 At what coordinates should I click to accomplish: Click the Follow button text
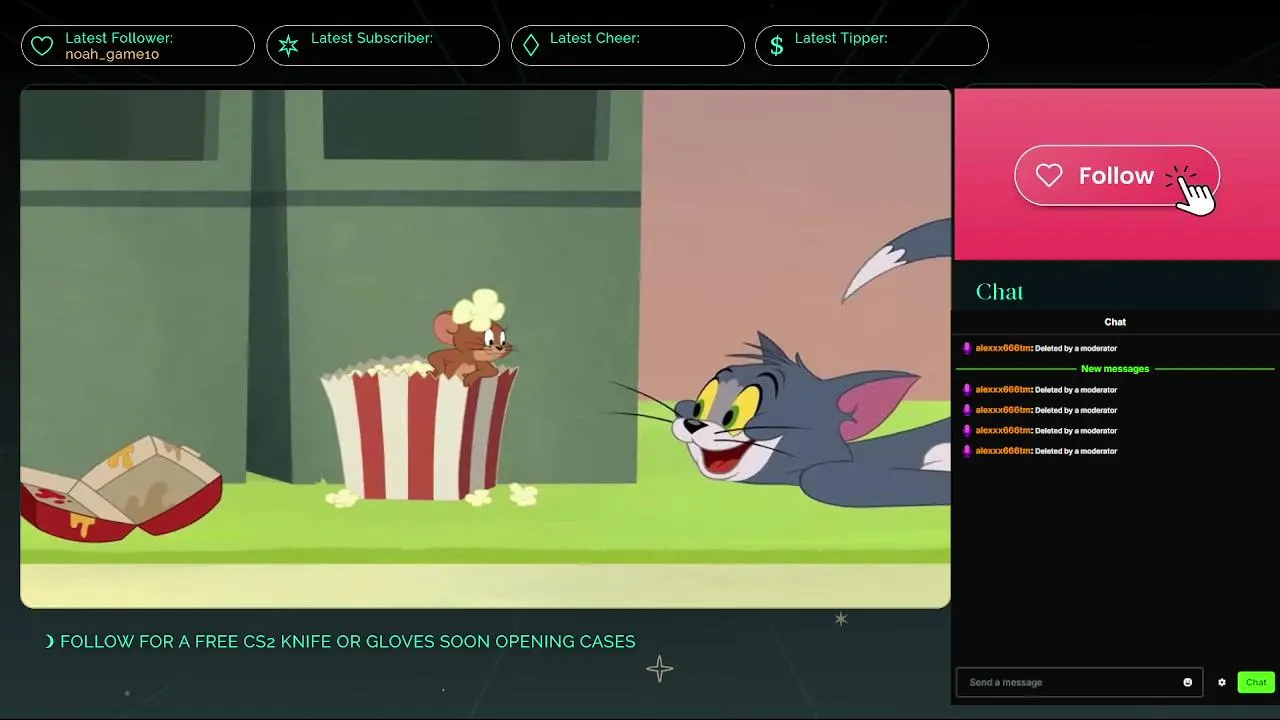tap(1116, 176)
